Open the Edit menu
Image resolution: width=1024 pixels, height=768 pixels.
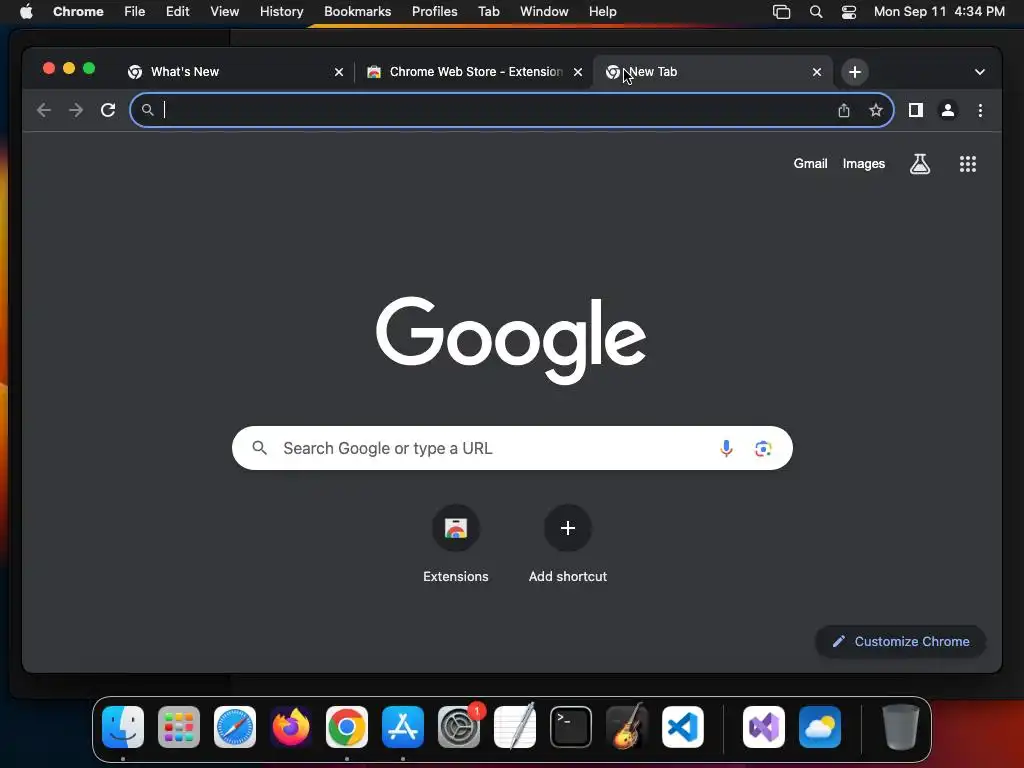177,12
